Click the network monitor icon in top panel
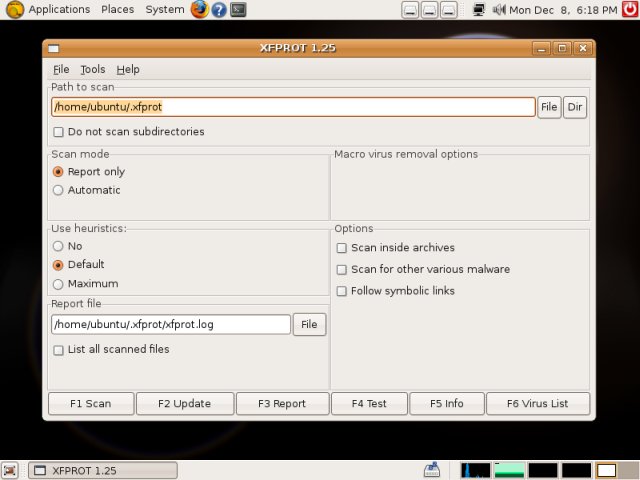The height and width of the screenshot is (480, 640). pos(478,9)
